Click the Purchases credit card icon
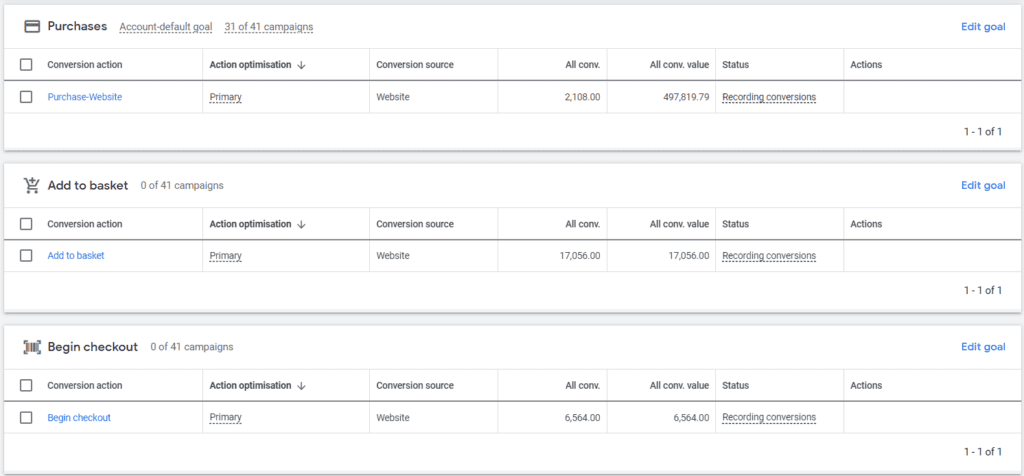 pyautogui.click(x=32, y=27)
